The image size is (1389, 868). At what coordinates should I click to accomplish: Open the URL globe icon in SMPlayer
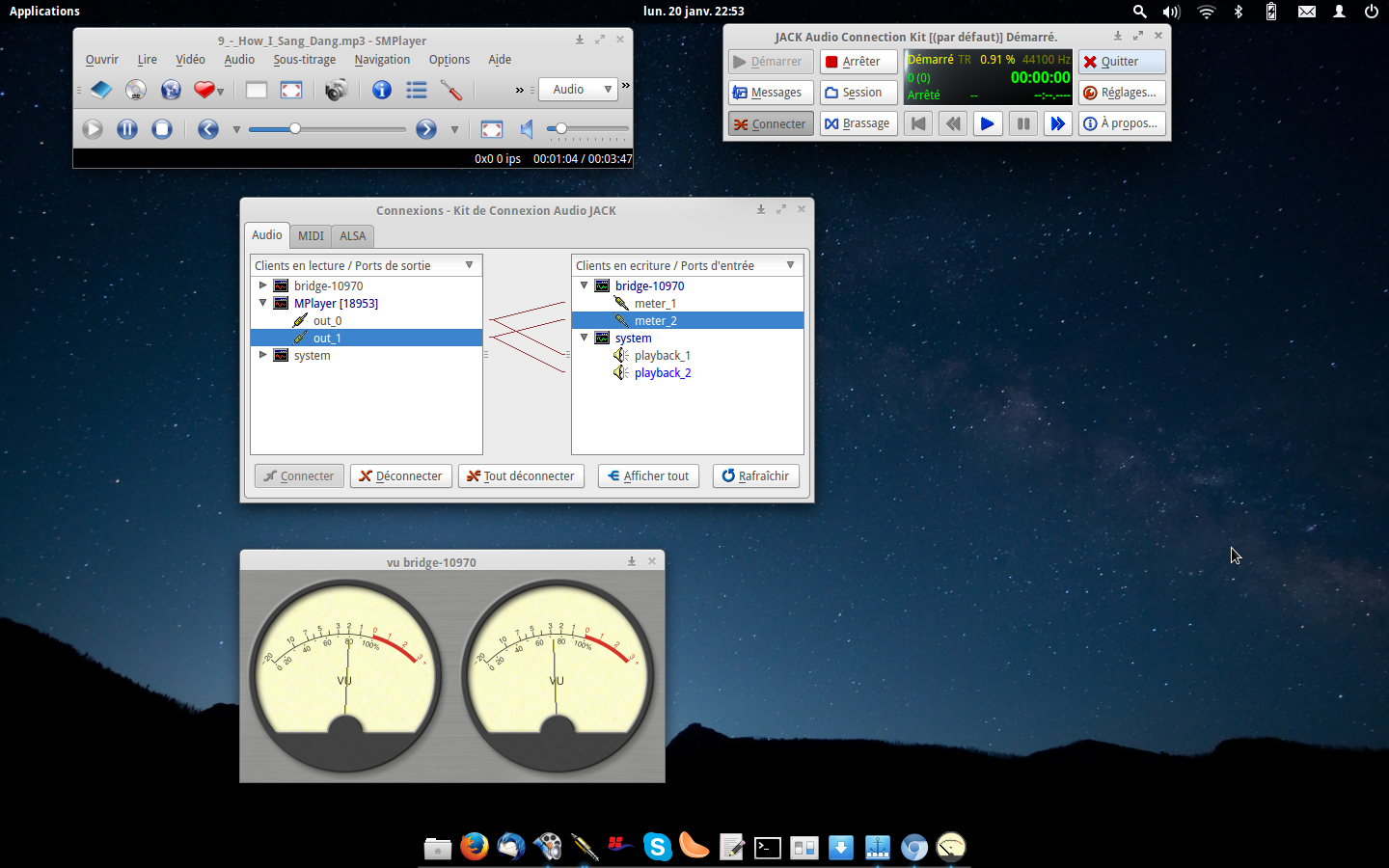[x=171, y=91]
